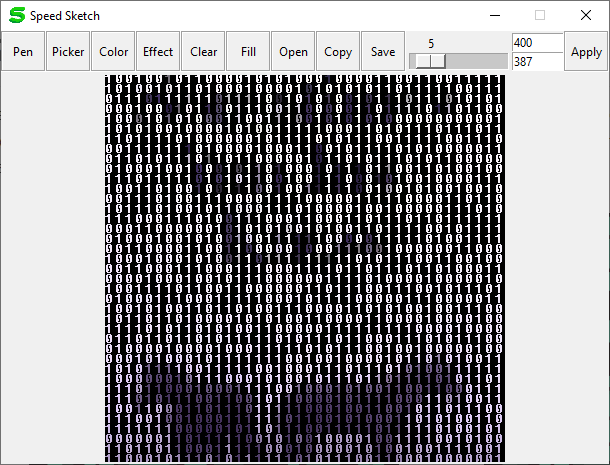Minimize the Speed Sketch window
The width and height of the screenshot is (610, 465).
click(x=494, y=16)
